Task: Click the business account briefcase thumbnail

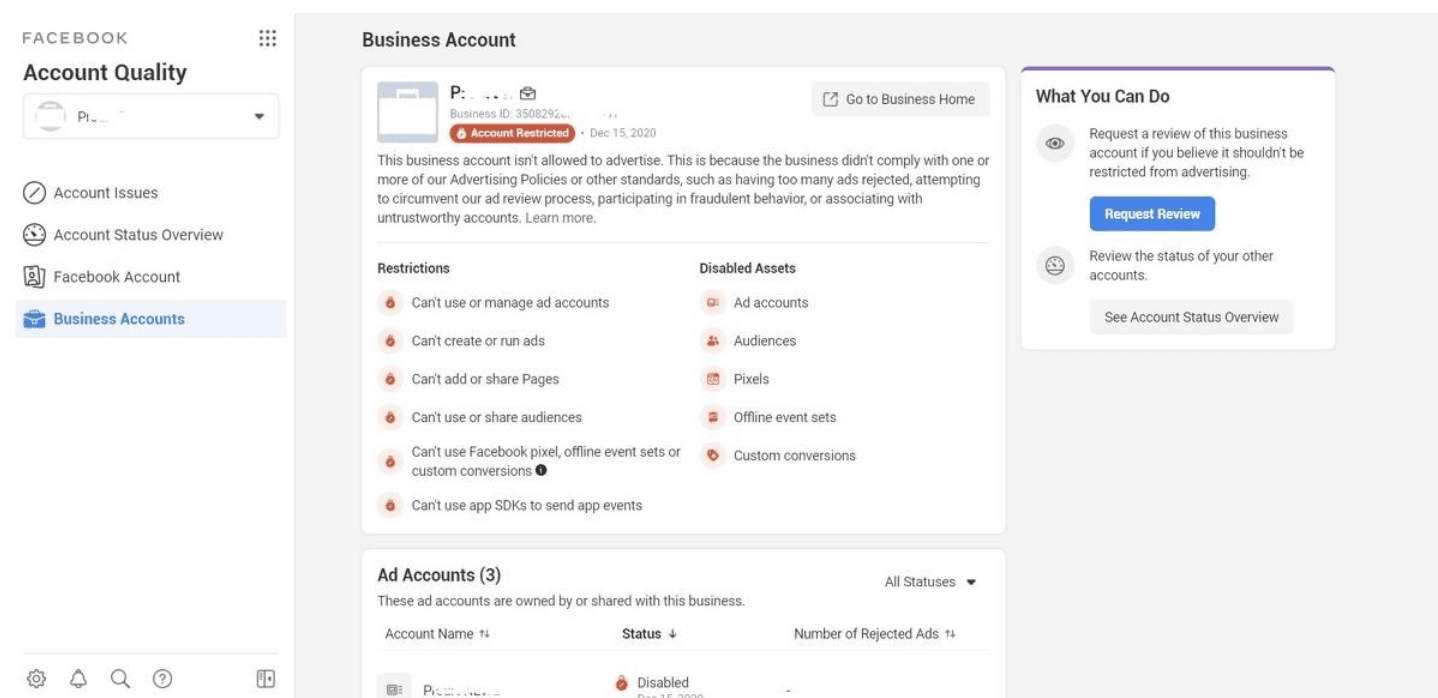Action: pos(407,112)
